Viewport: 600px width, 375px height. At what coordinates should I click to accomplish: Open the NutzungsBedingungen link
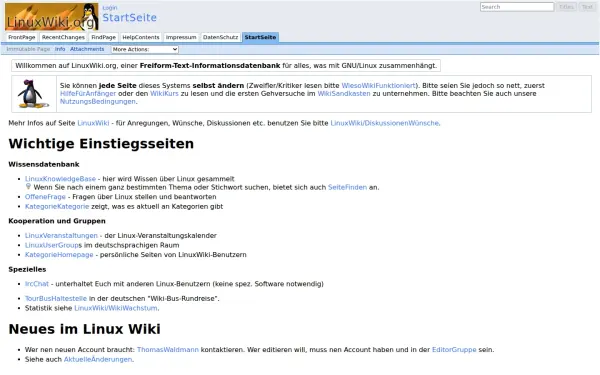click(x=98, y=101)
